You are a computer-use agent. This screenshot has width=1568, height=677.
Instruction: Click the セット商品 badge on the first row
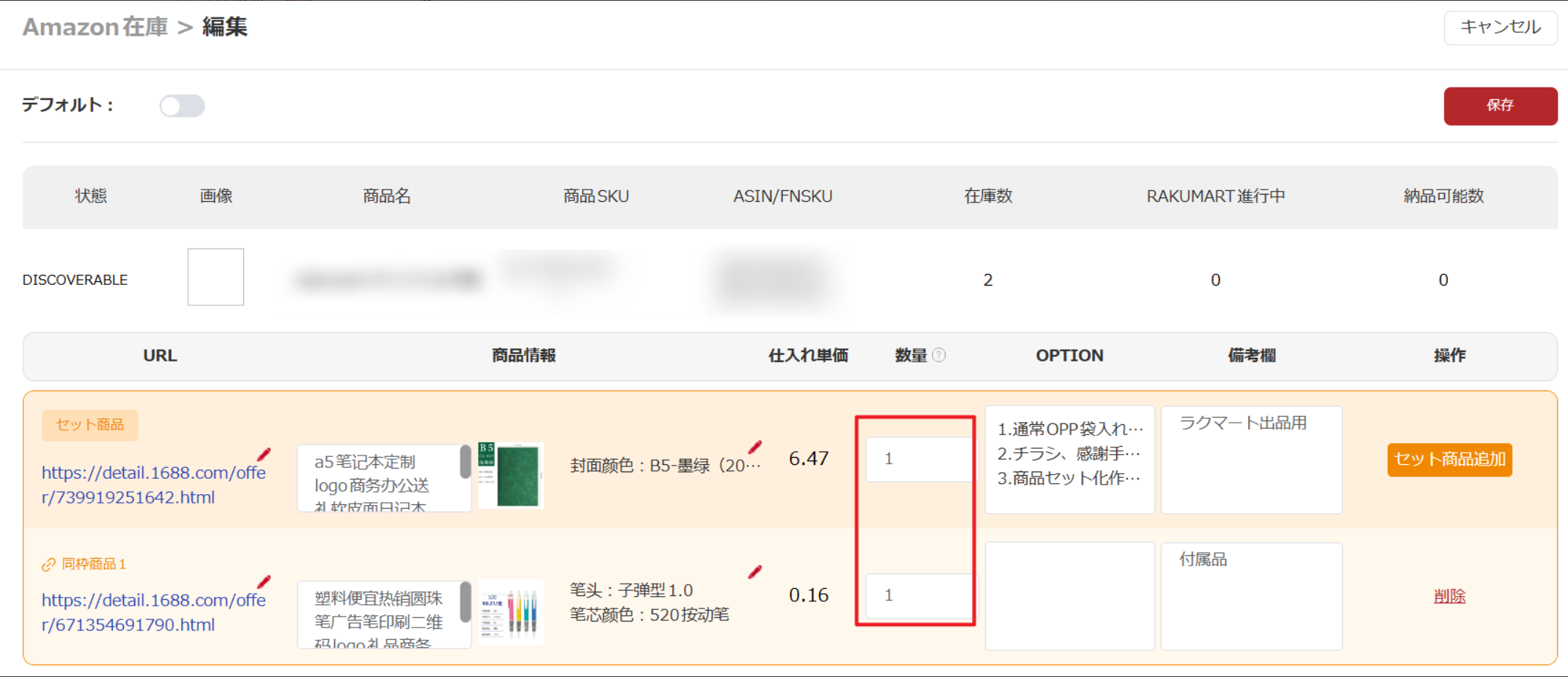[90, 425]
